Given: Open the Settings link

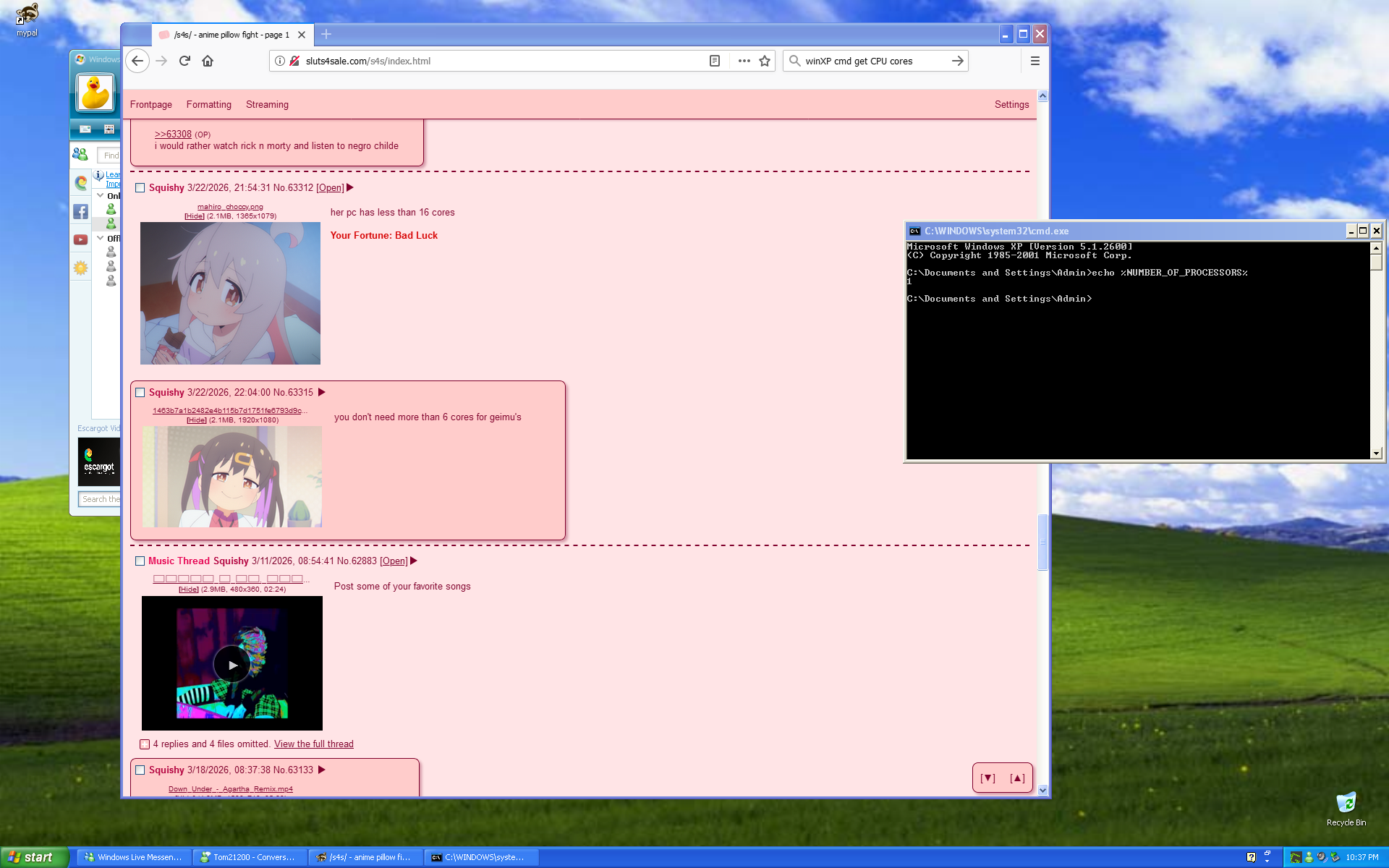Looking at the screenshot, I should [x=1011, y=104].
